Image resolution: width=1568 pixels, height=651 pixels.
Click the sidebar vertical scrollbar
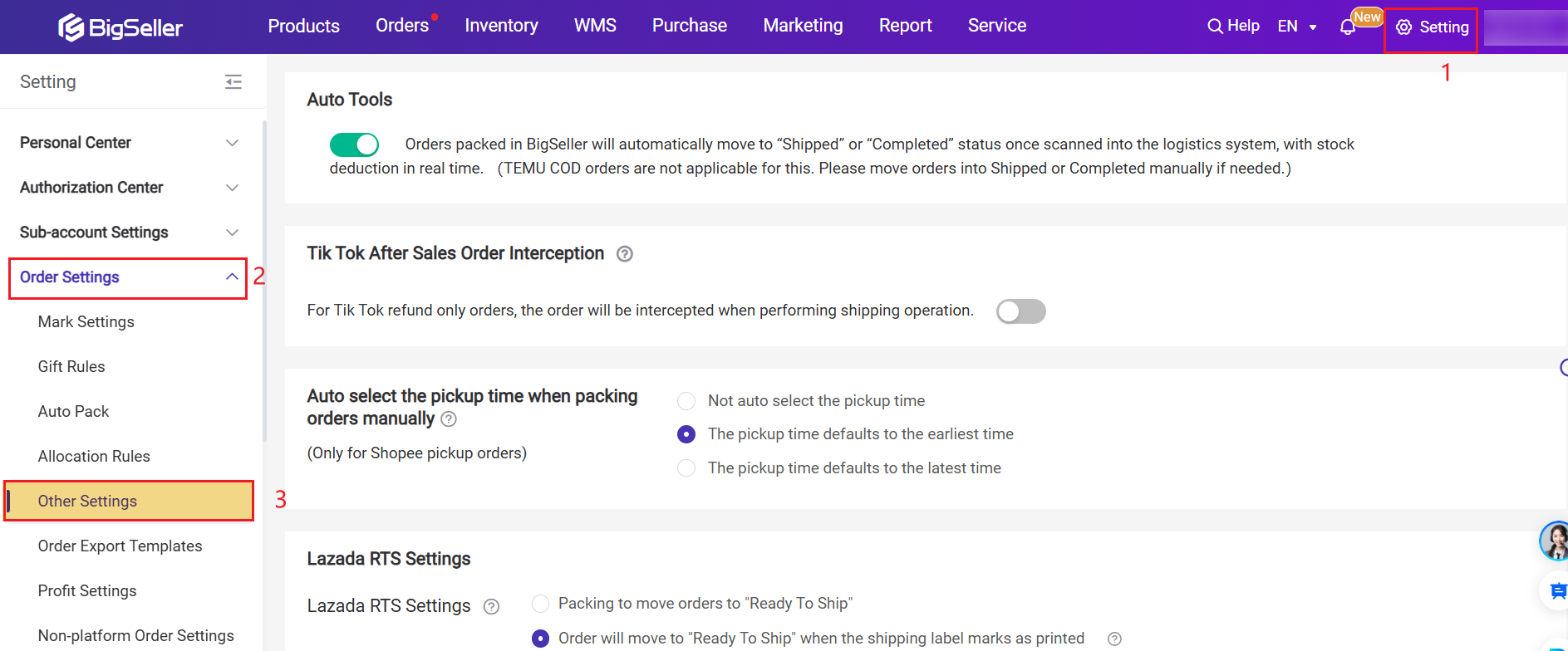[x=264, y=282]
